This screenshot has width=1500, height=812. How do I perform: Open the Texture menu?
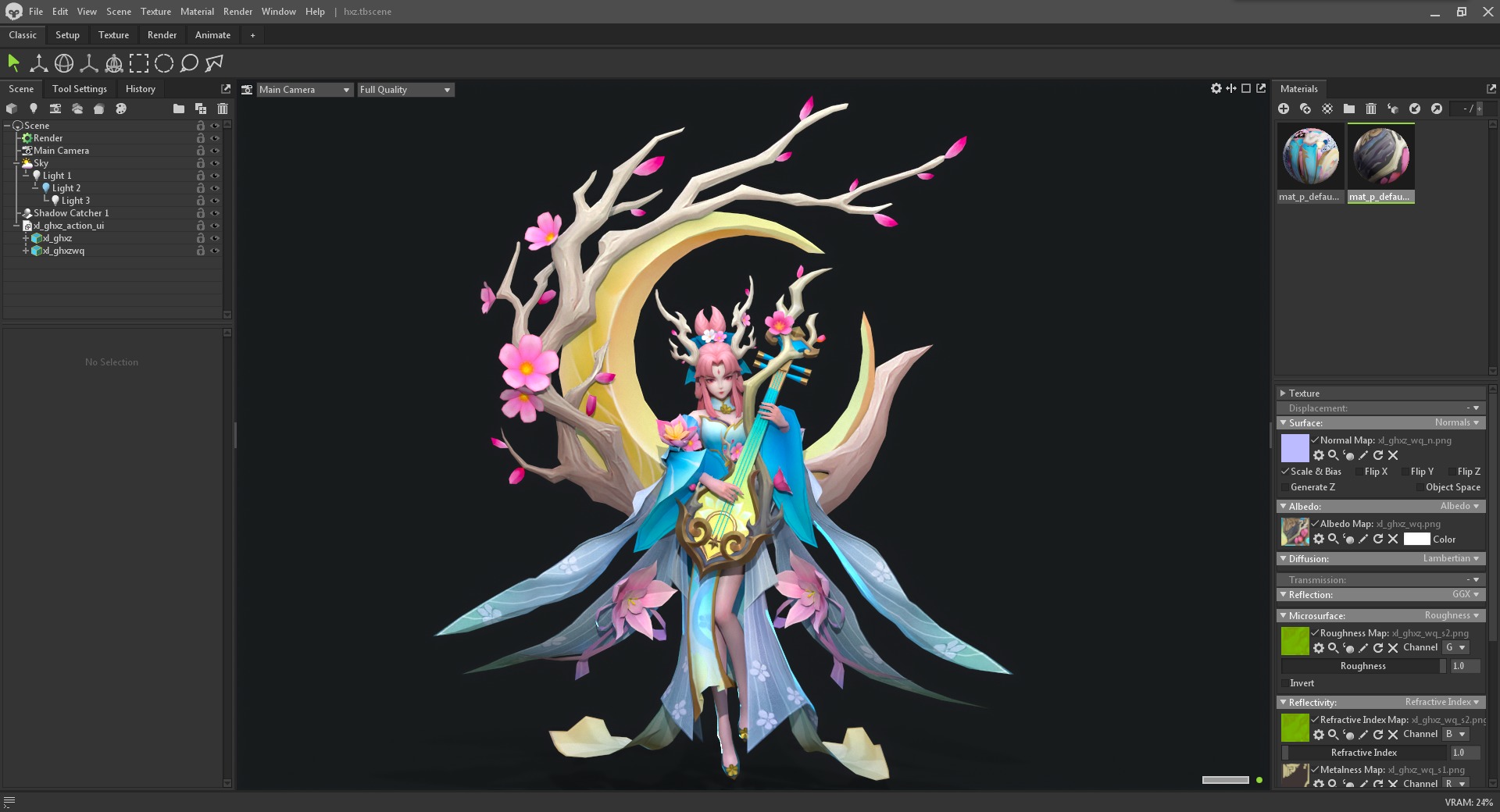tap(155, 12)
